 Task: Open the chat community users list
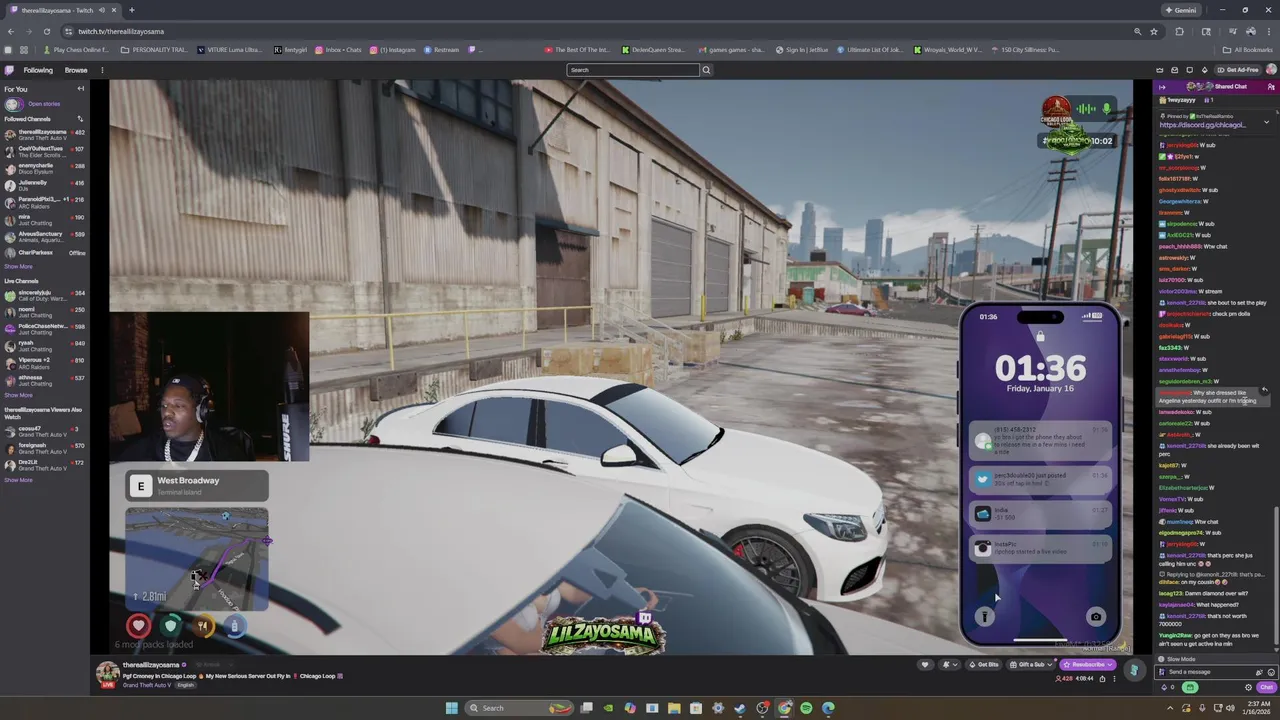[1271, 87]
